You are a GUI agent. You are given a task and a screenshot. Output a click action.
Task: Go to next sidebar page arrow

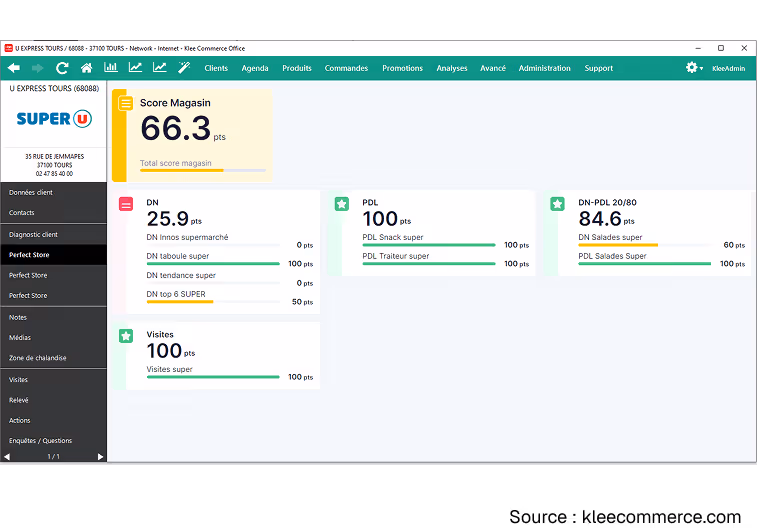(100, 457)
